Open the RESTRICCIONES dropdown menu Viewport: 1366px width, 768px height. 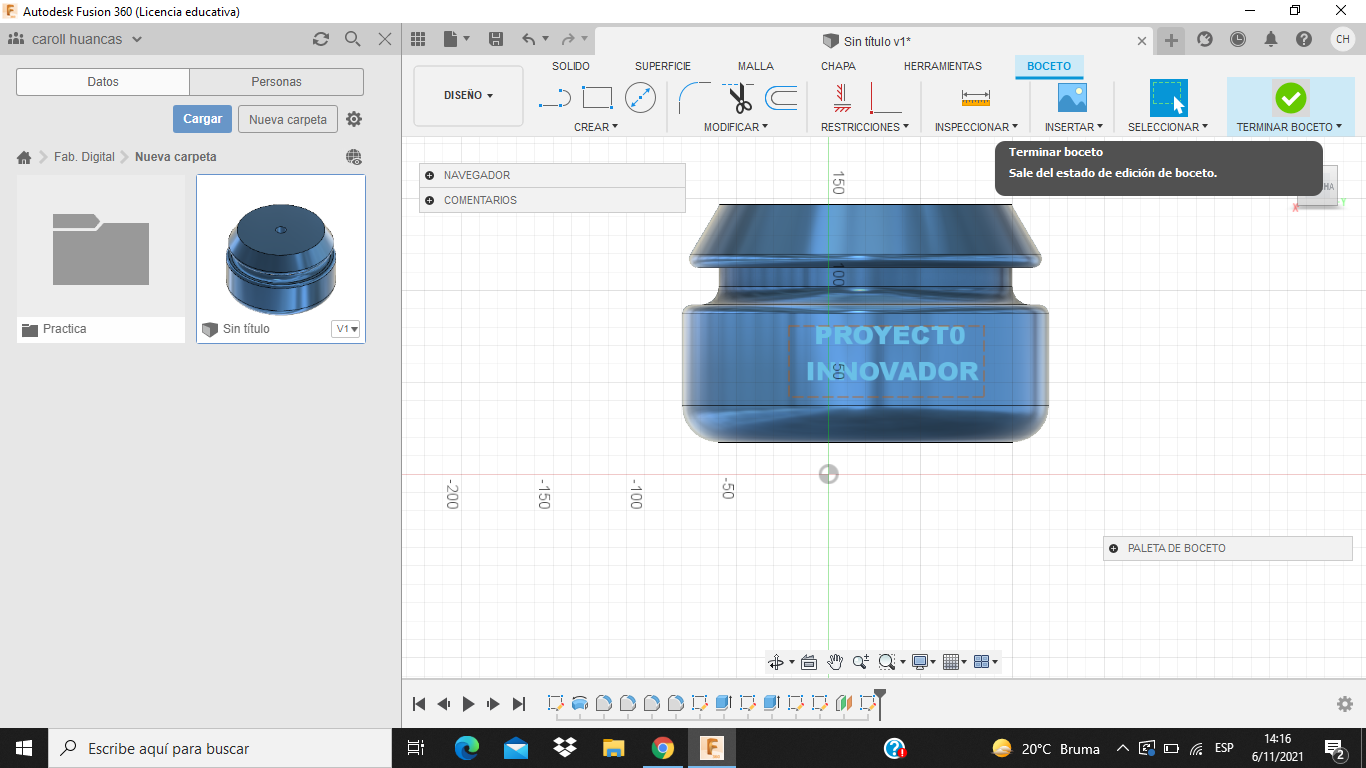[865, 127]
